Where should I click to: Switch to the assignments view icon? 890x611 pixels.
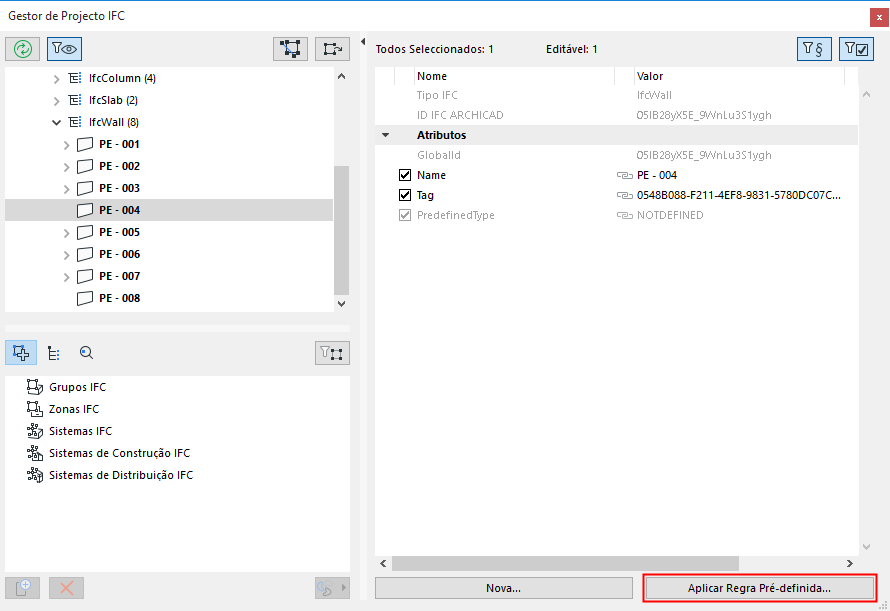pyautogui.click(x=21, y=353)
